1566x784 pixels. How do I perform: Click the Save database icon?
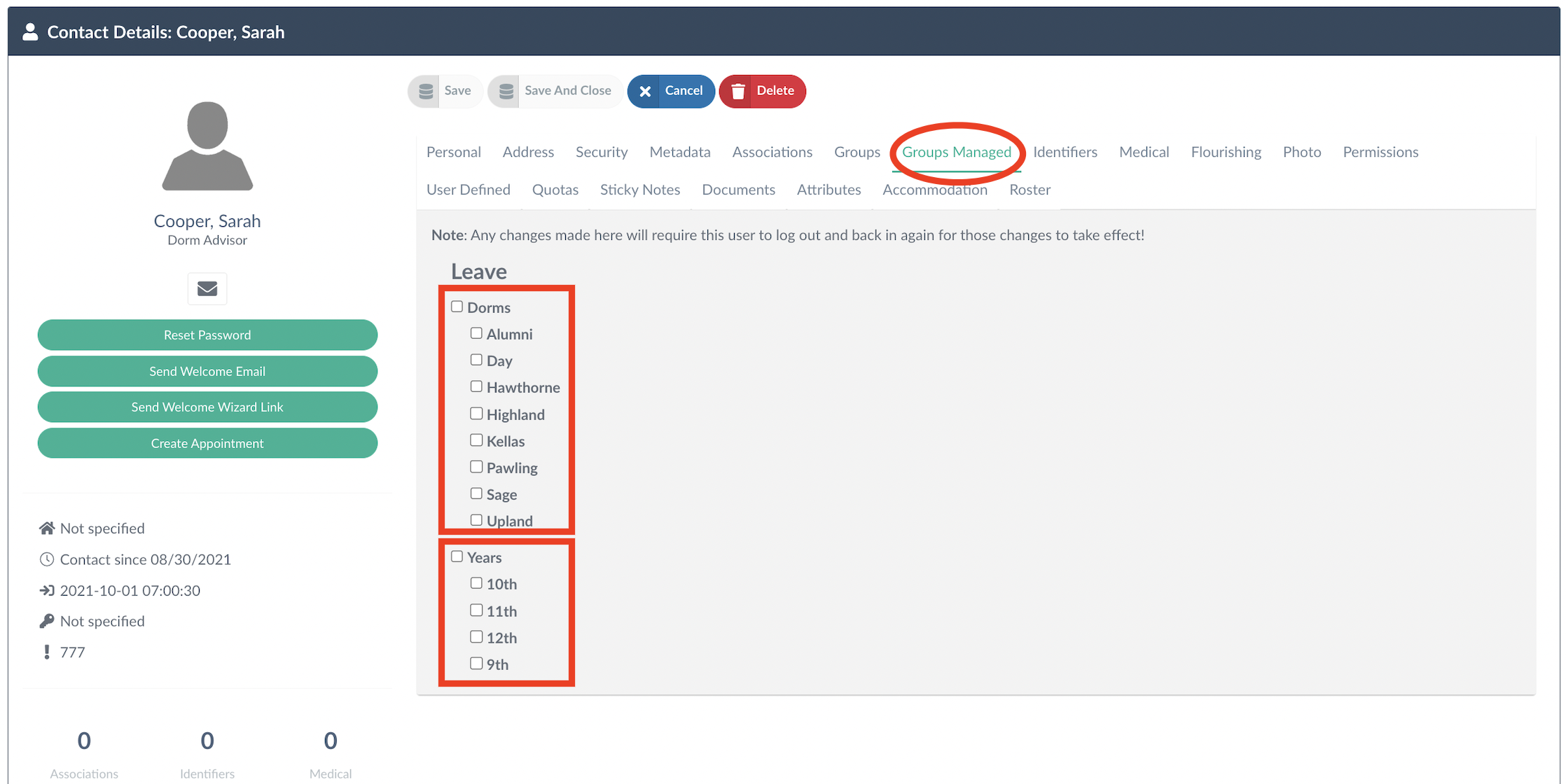pyautogui.click(x=426, y=91)
